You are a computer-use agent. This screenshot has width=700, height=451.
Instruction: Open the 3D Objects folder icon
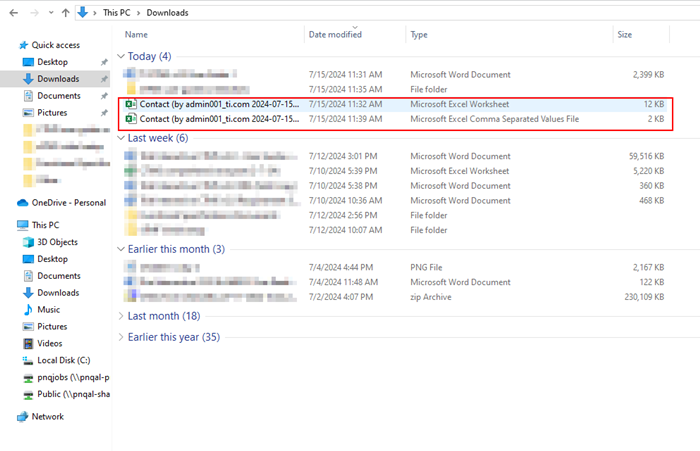point(27,242)
